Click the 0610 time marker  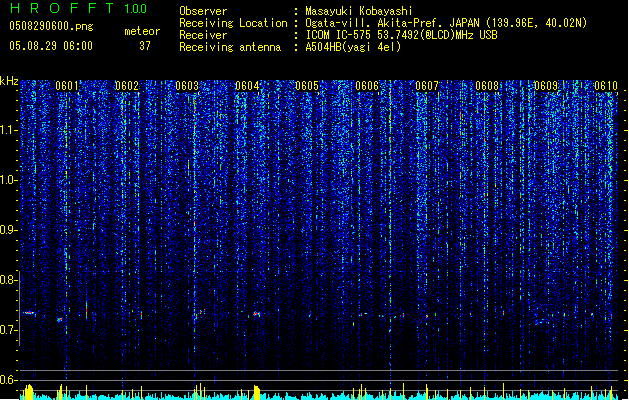click(606, 86)
